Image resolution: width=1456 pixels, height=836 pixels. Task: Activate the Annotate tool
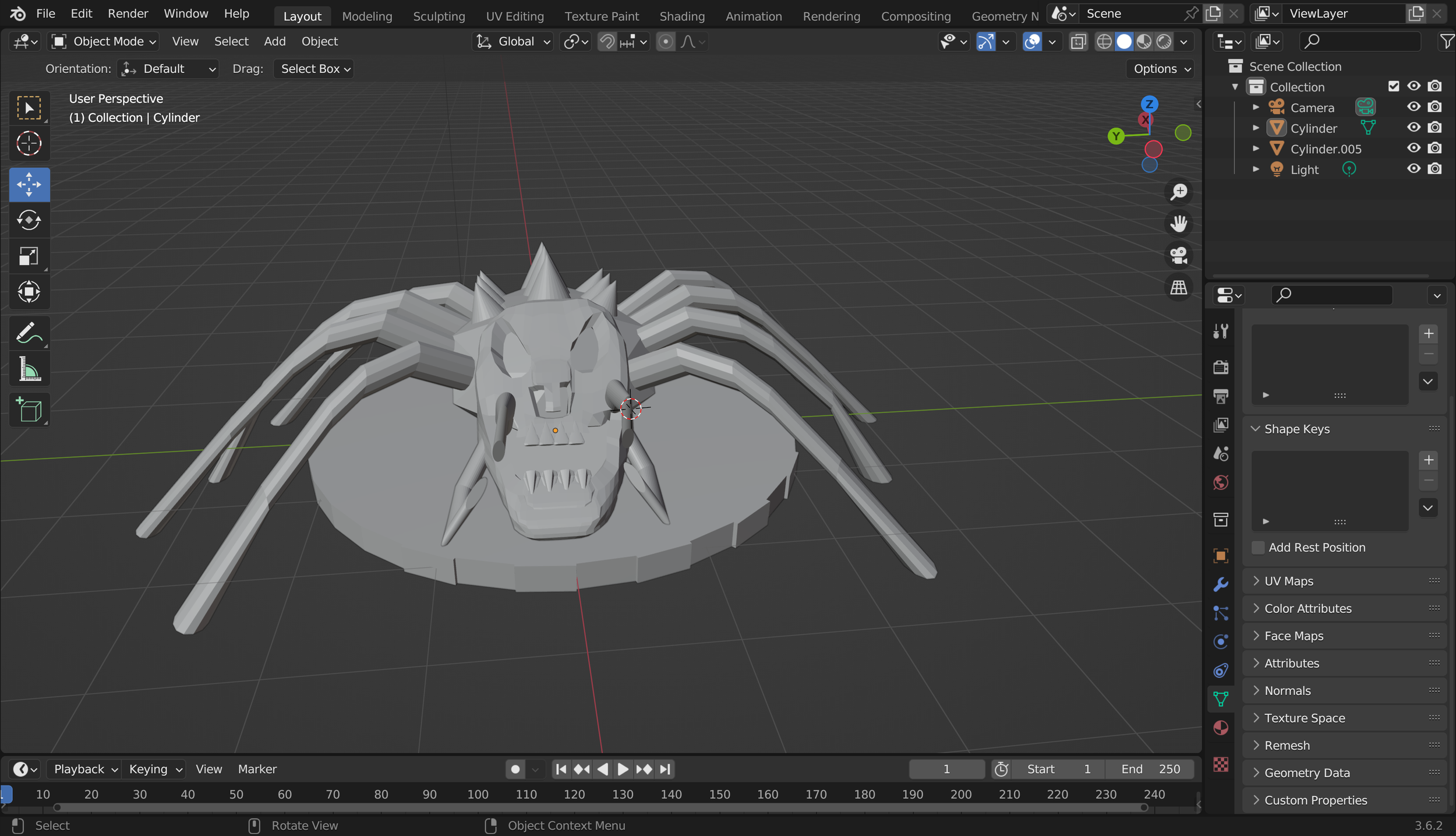point(29,333)
